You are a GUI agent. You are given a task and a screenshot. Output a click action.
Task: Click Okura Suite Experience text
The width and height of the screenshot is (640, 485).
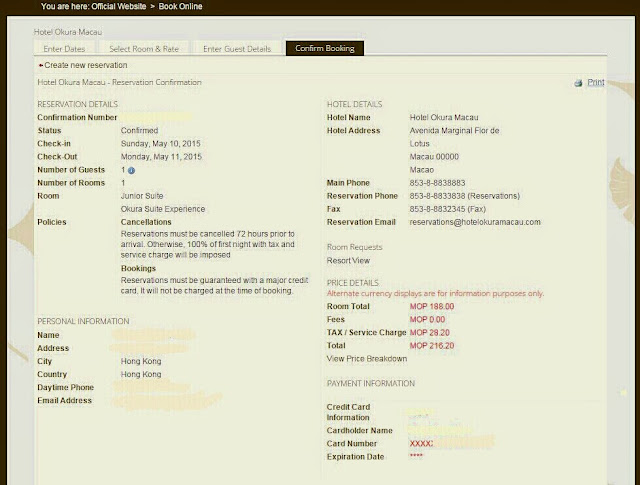pos(163,209)
